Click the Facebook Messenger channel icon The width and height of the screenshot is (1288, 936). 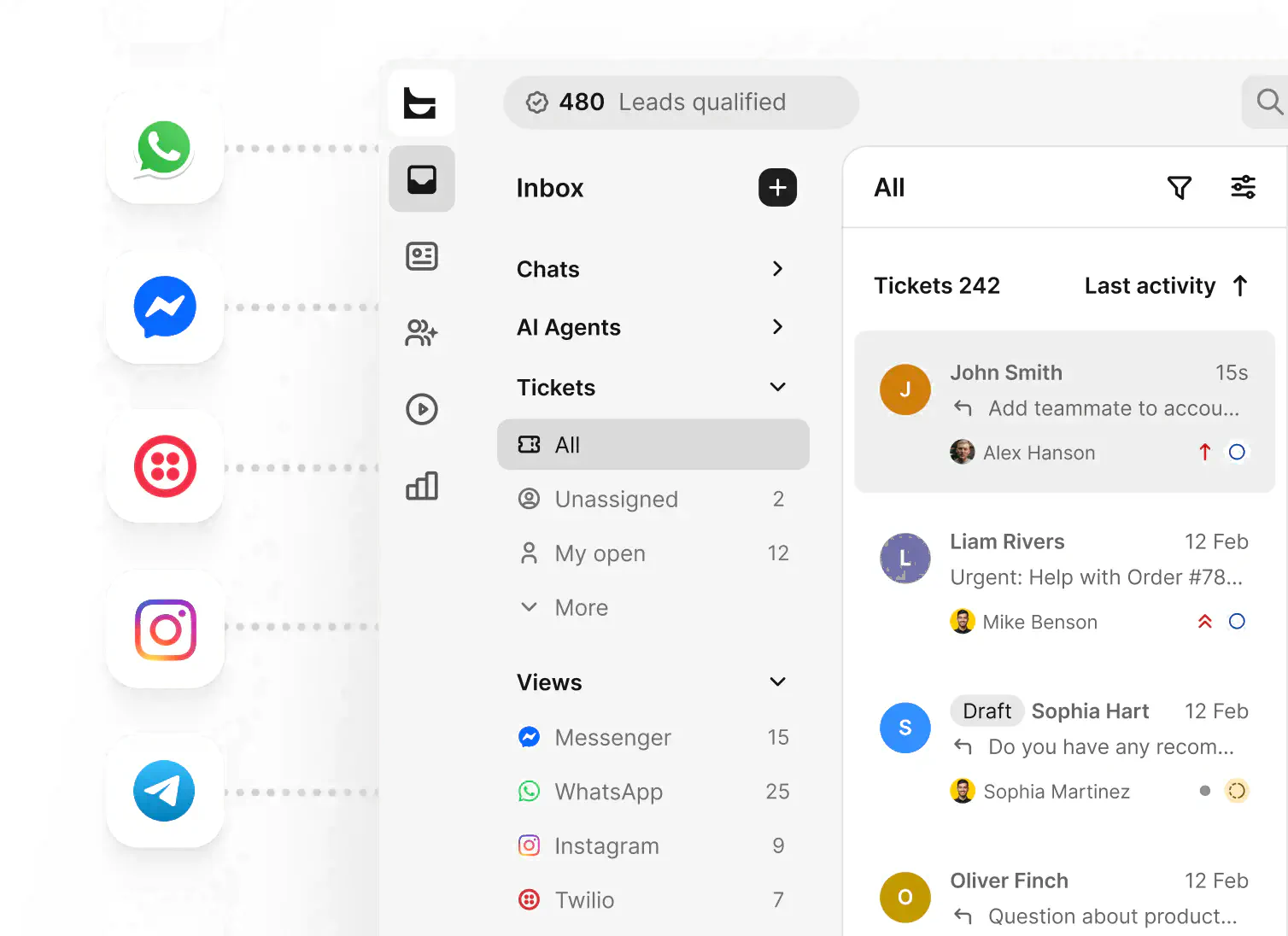click(165, 307)
